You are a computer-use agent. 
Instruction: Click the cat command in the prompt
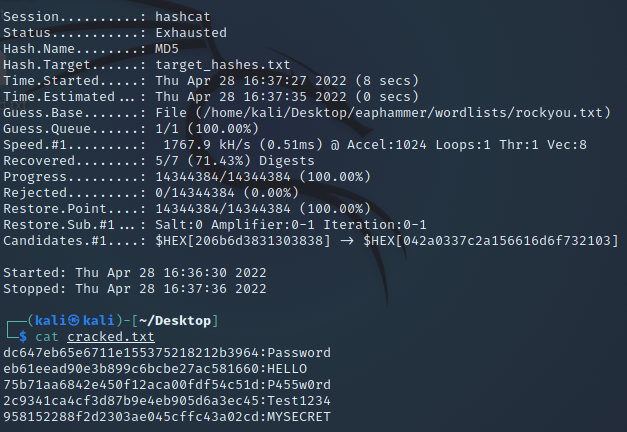click(47, 337)
